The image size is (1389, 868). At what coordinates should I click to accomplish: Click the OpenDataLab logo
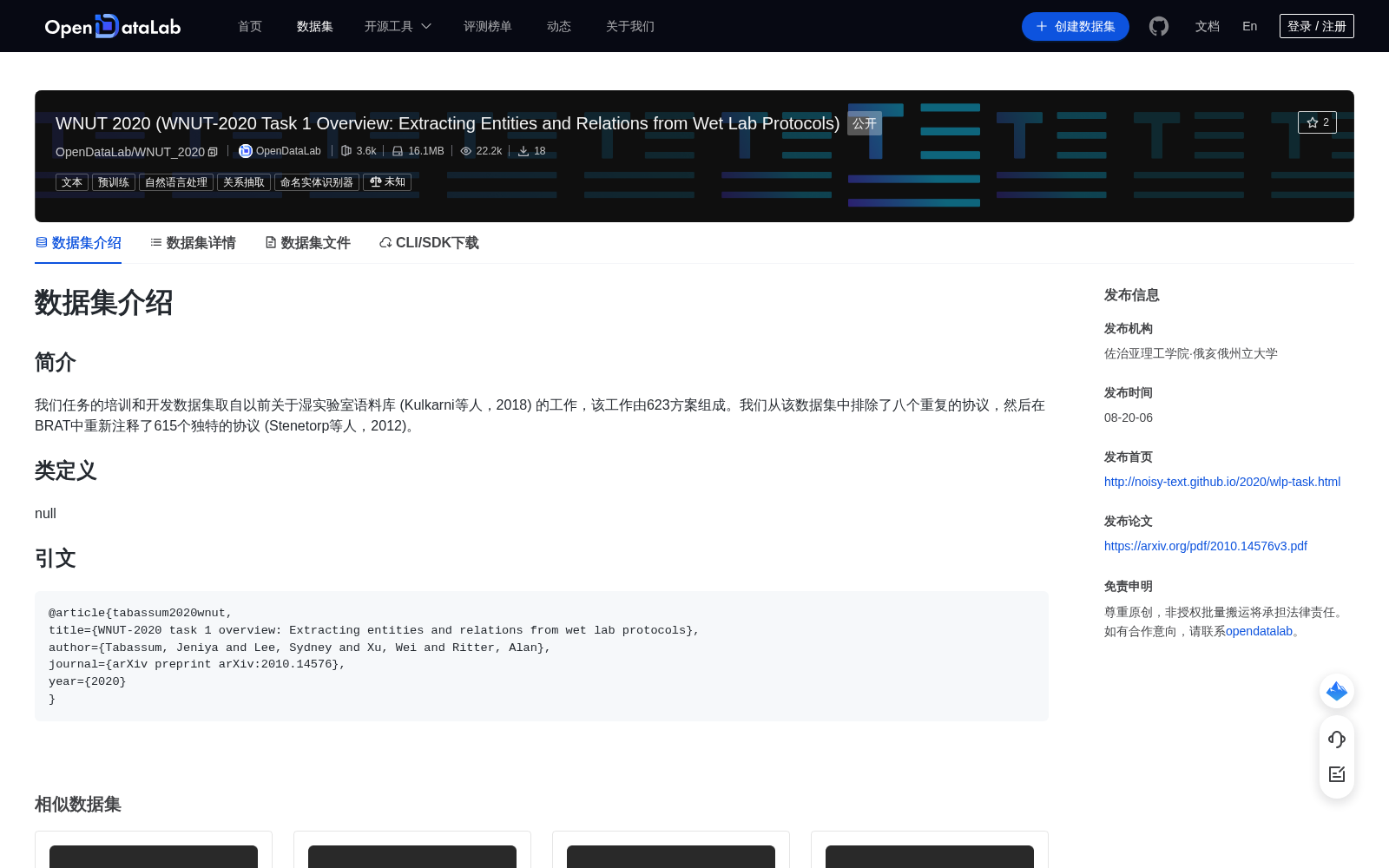coord(113,26)
